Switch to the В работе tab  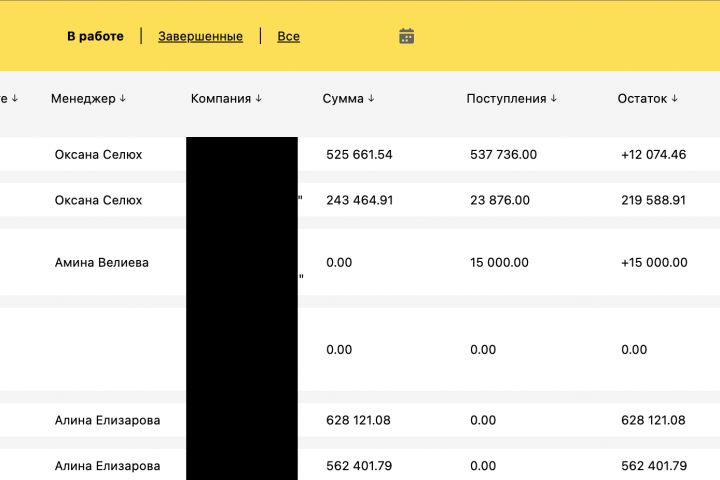coord(95,36)
